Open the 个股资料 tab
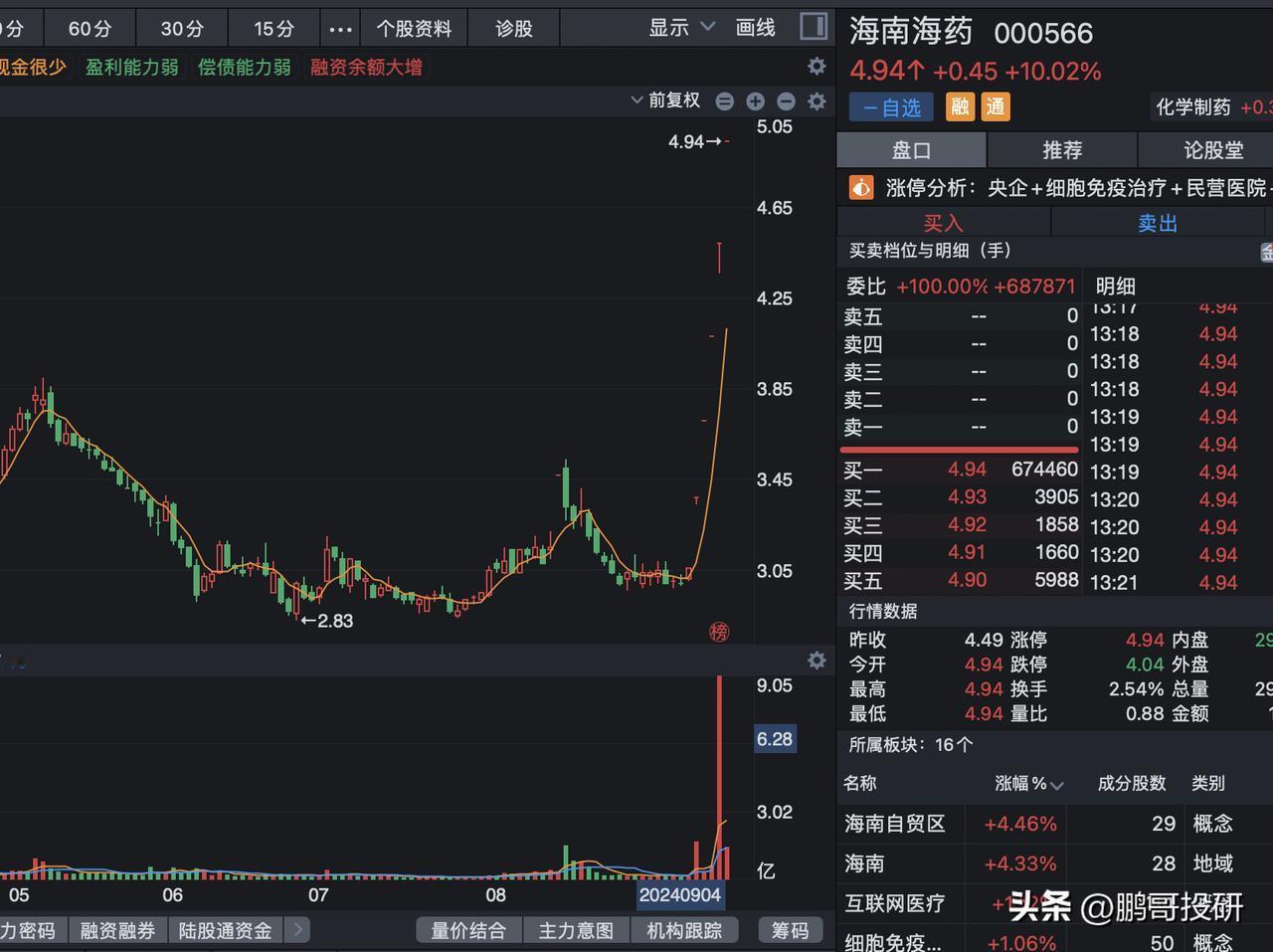Screen dimensions: 1273x952 click(414, 29)
